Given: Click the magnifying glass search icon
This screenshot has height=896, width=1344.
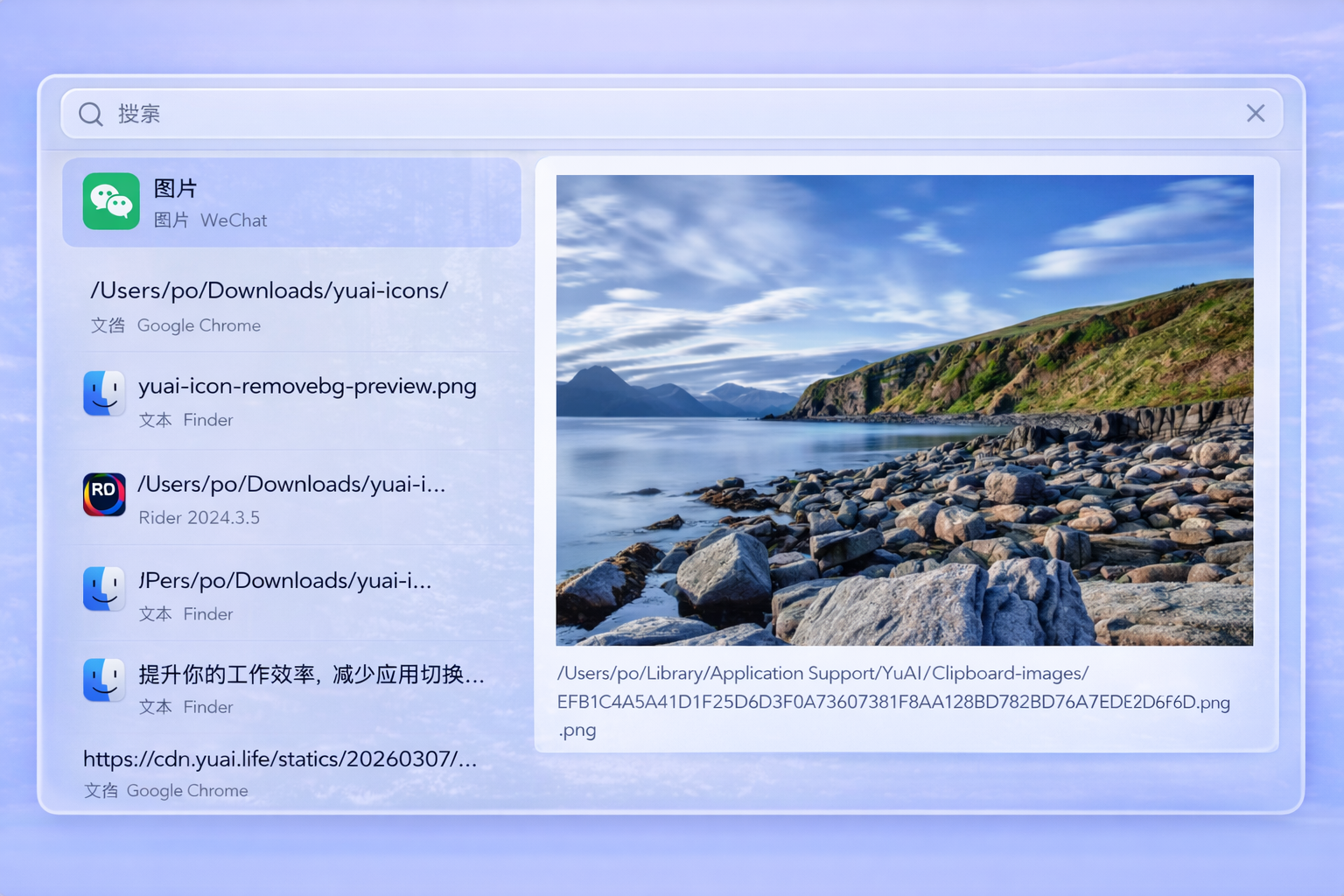Looking at the screenshot, I should click(x=91, y=114).
